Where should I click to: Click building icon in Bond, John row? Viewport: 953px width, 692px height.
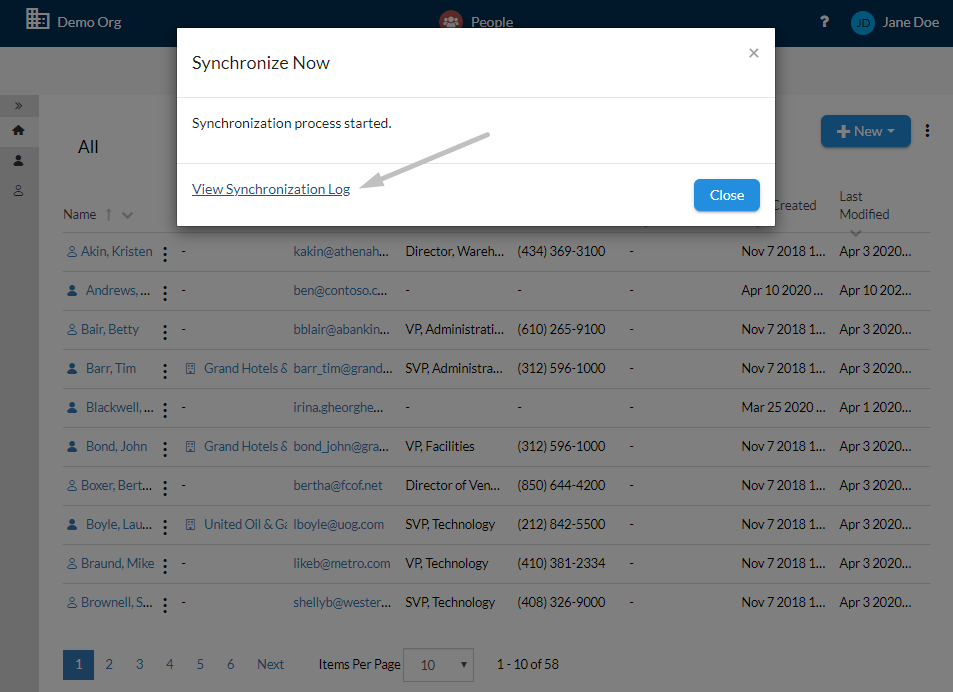[x=190, y=447]
